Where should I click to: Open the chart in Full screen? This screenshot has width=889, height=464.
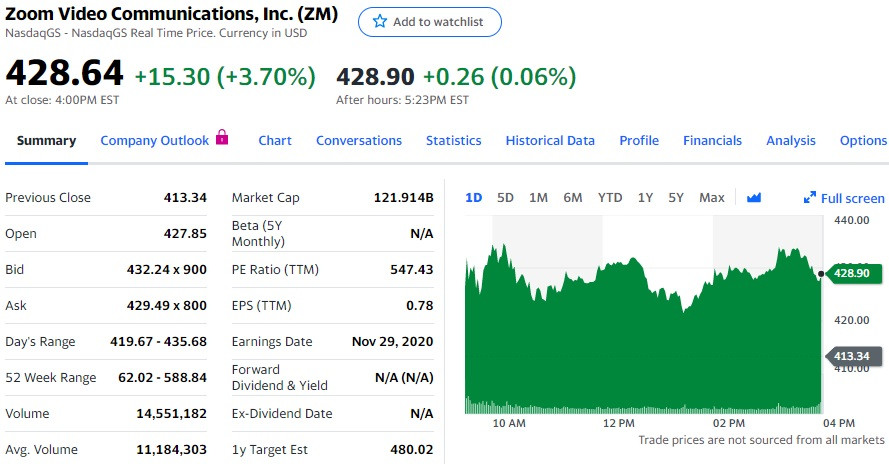852,198
